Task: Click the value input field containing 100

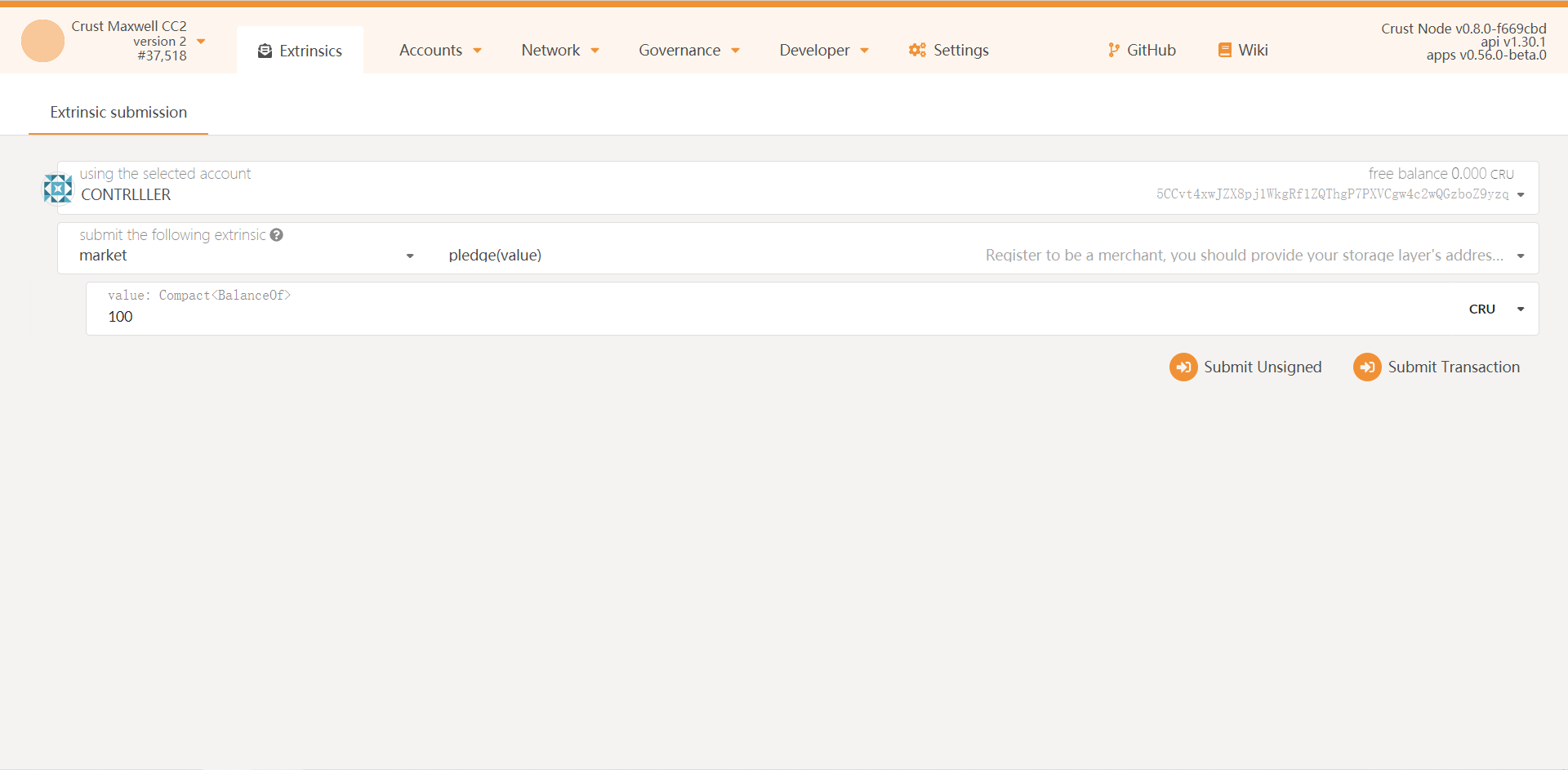Action: (x=735, y=317)
